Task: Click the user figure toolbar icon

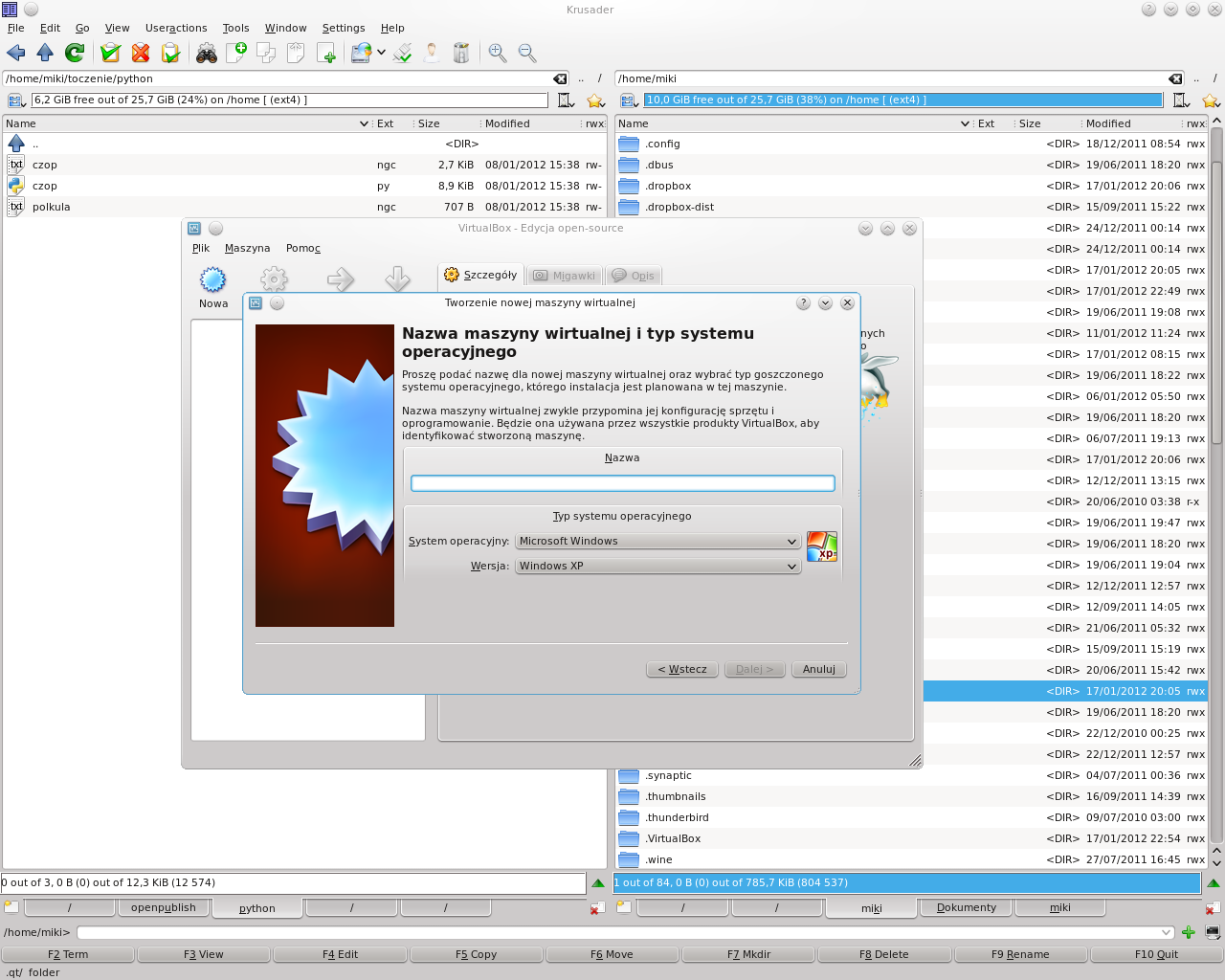Action: pos(433,53)
